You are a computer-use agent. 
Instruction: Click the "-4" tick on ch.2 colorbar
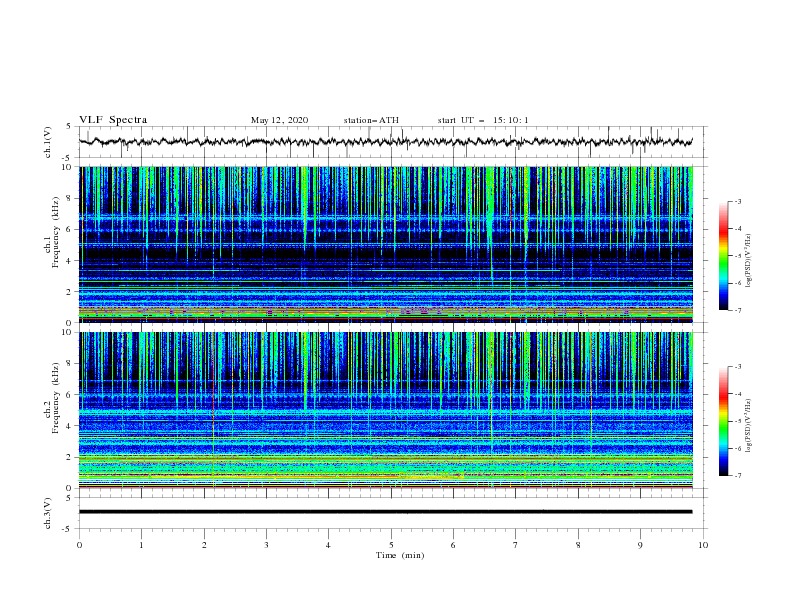point(737,394)
